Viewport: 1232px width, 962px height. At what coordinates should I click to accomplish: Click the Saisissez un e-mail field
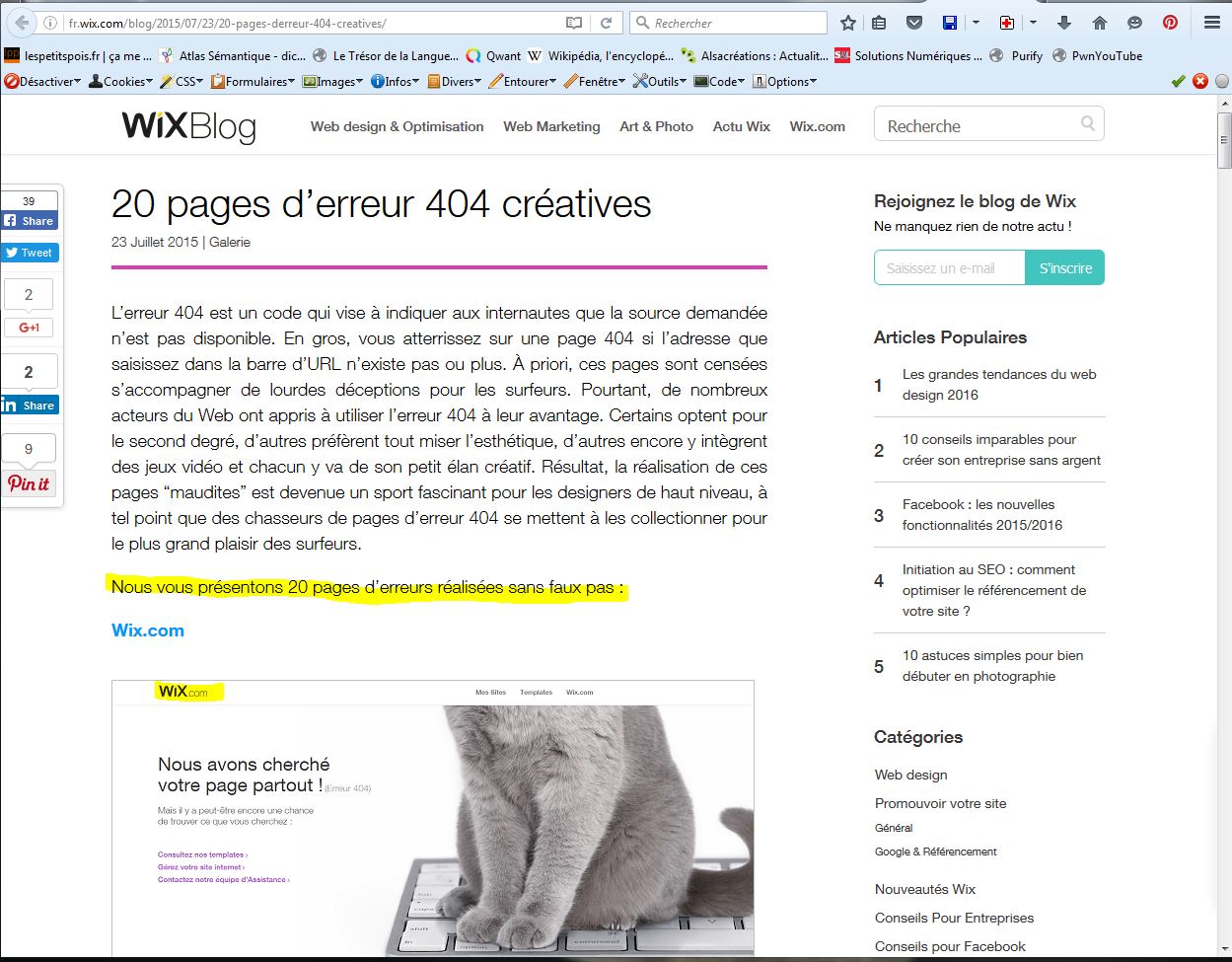[x=949, y=268]
